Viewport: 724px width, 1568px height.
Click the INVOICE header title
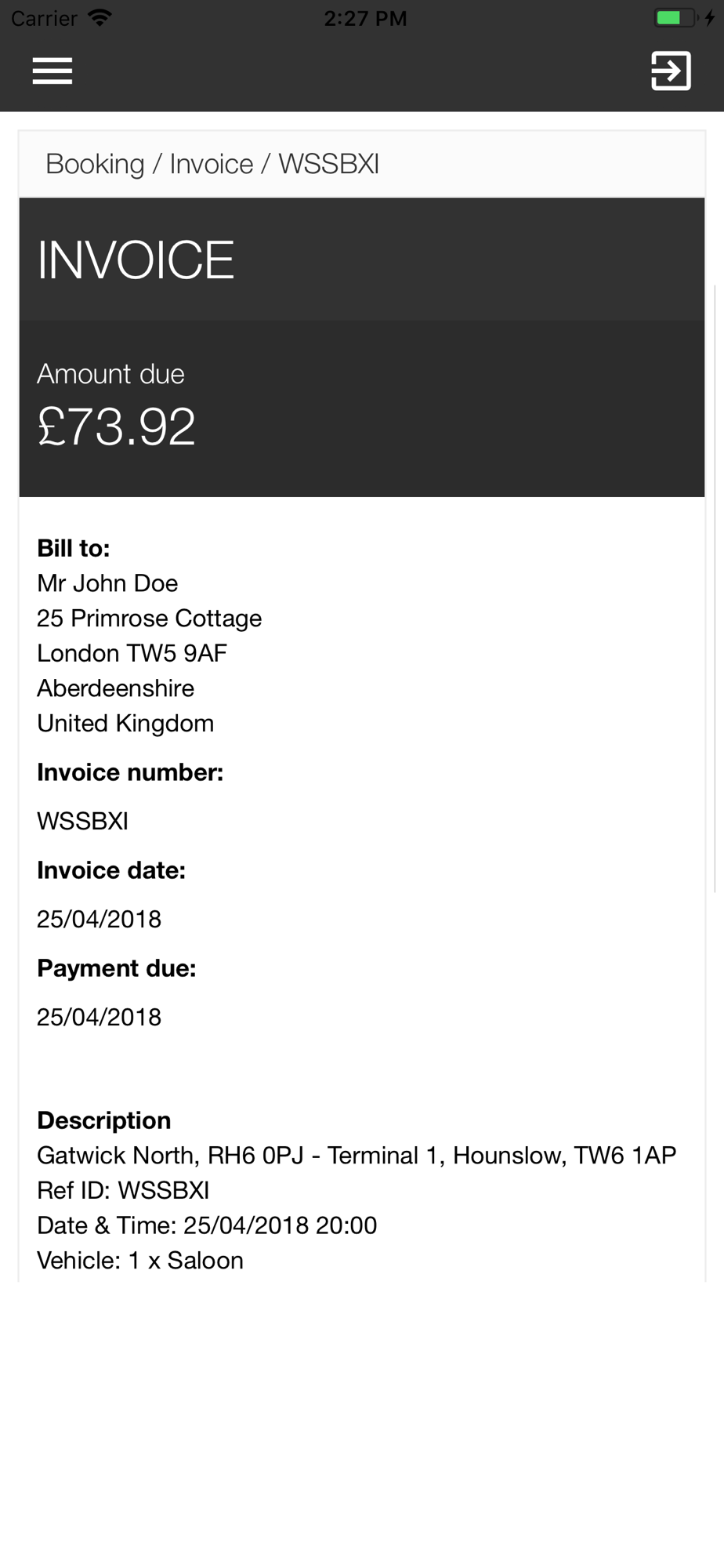(136, 260)
